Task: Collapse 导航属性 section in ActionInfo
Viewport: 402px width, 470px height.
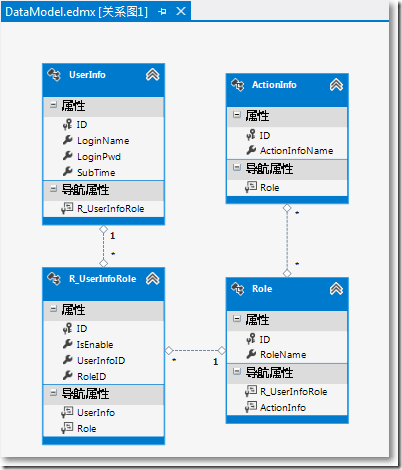Action: pyautogui.click(x=236, y=168)
